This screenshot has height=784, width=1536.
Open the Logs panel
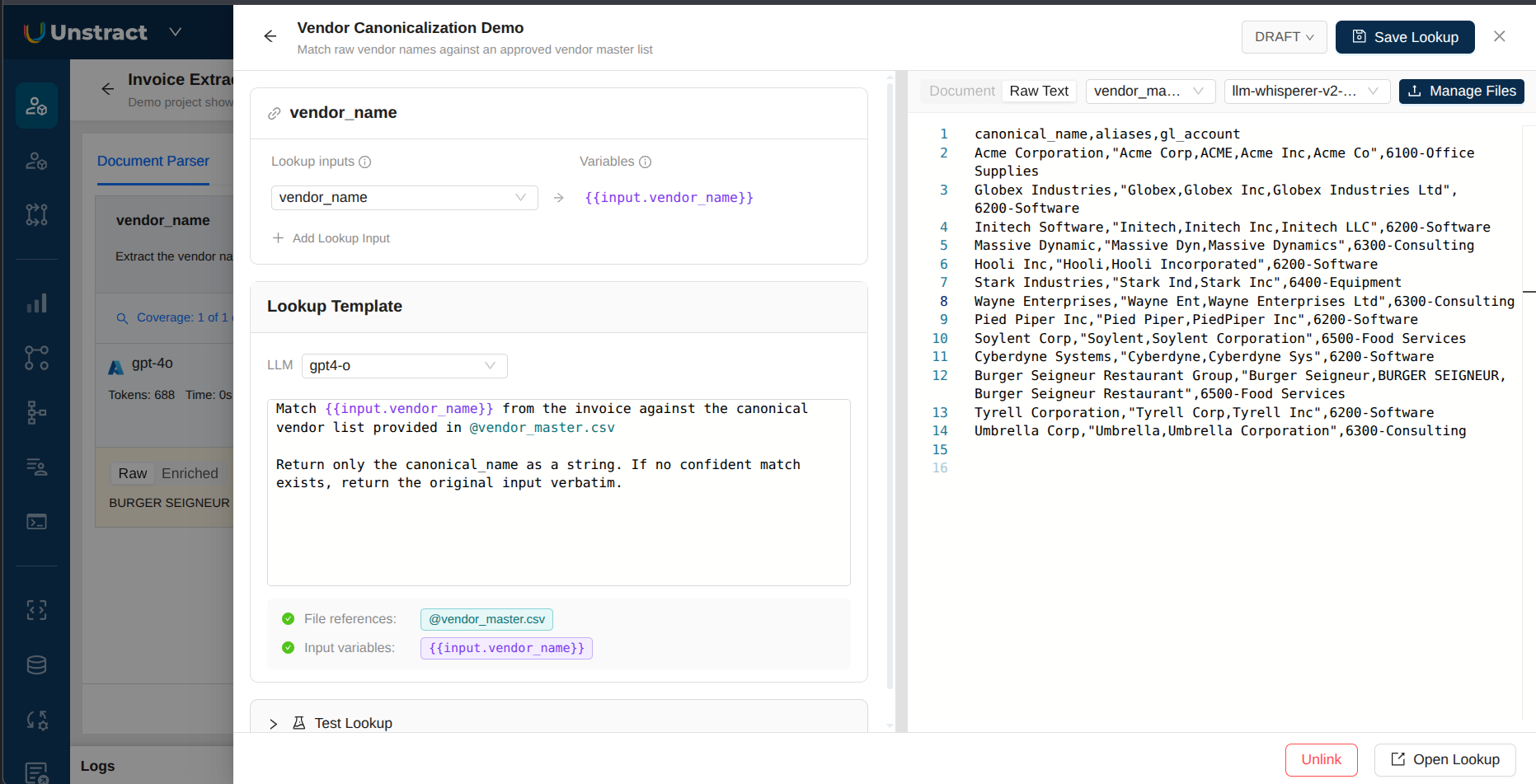coord(98,766)
